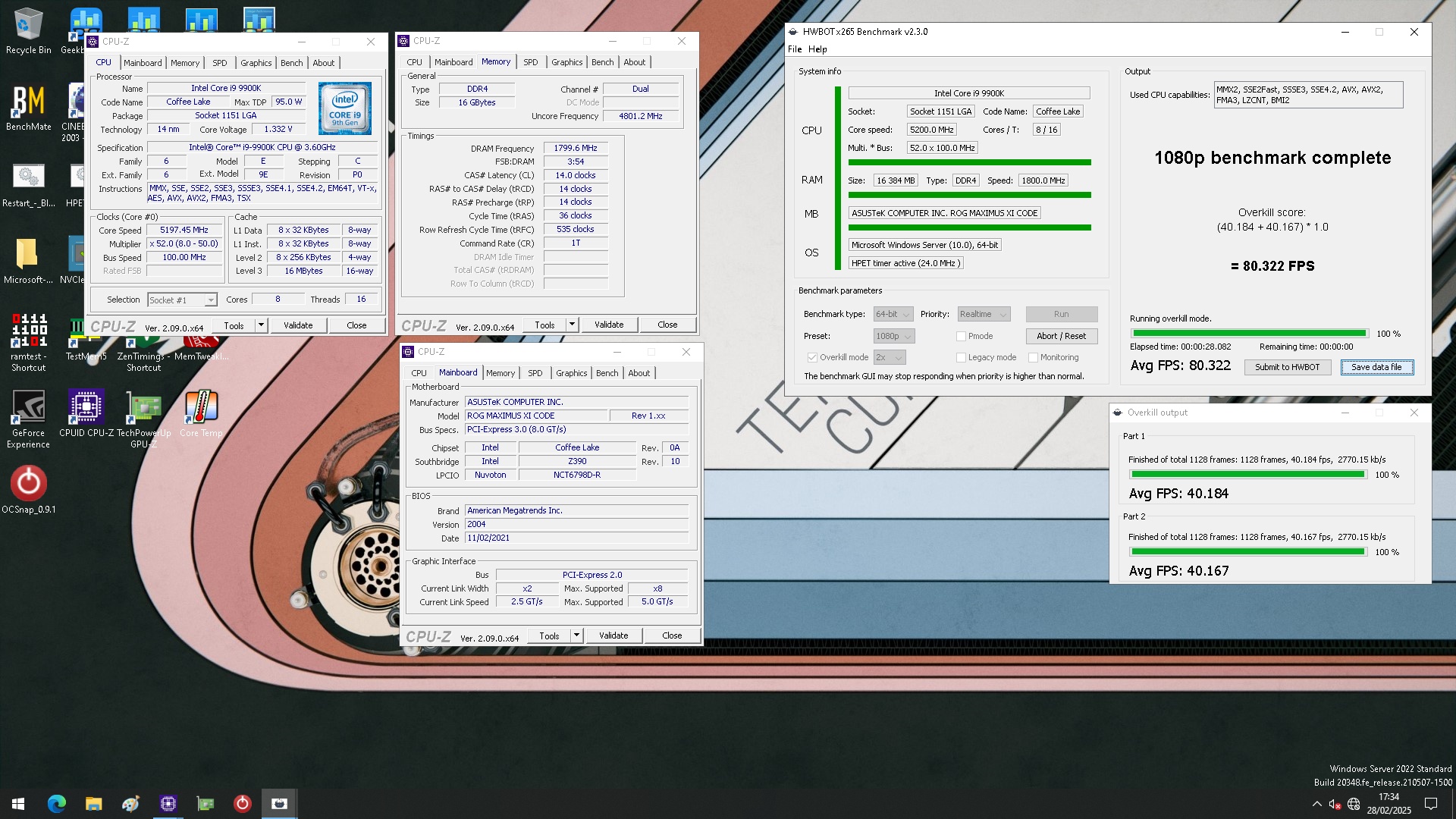The width and height of the screenshot is (1456, 819).
Task: Click the Used CPU capabilities text box
Action: pyautogui.click(x=1308, y=95)
